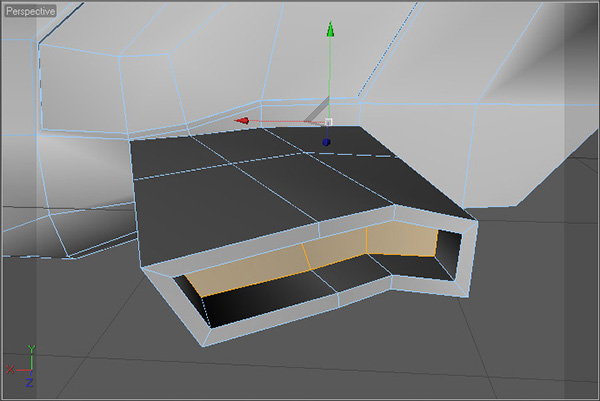600x401 pixels.
Task: Click the blue Z-axis handle dot
Action: pyautogui.click(x=327, y=143)
